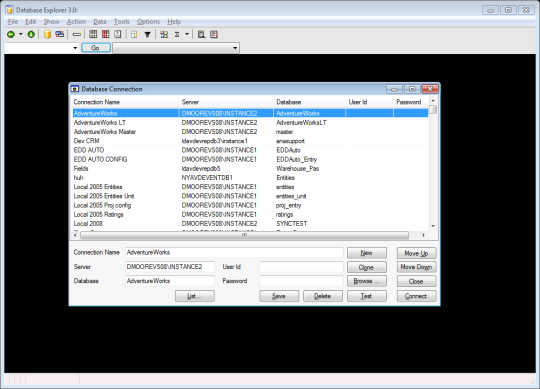Screen dimensions: 540x389
Task: Click the New button
Action: tap(367, 253)
